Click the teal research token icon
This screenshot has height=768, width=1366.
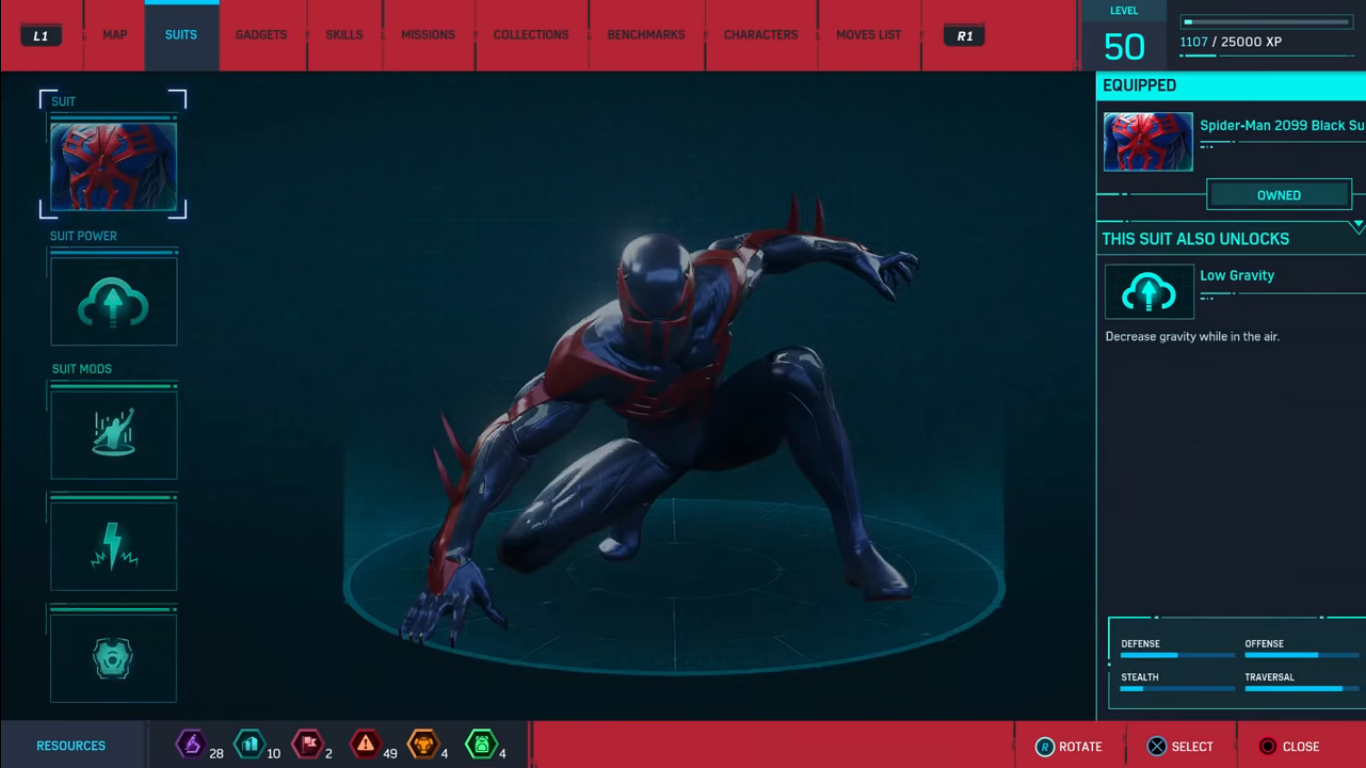(x=250, y=745)
